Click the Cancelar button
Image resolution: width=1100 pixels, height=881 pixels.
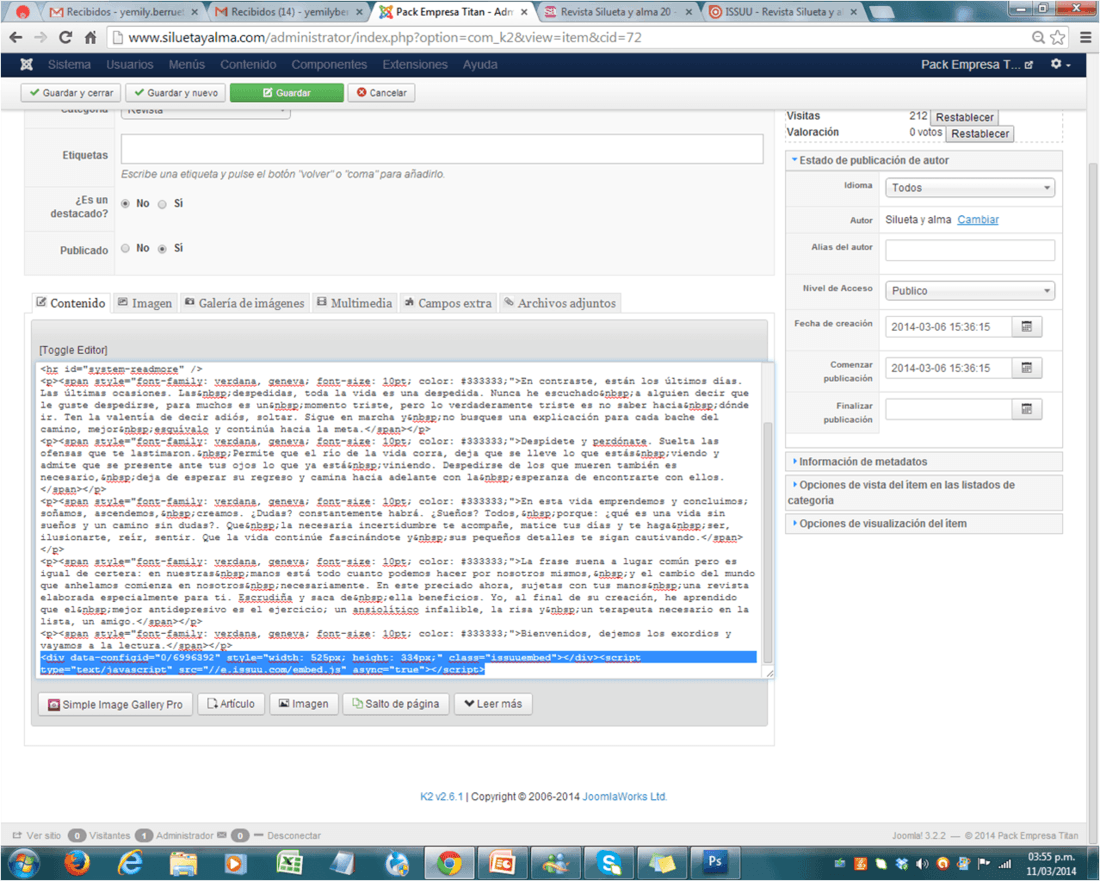pos(382,93)
